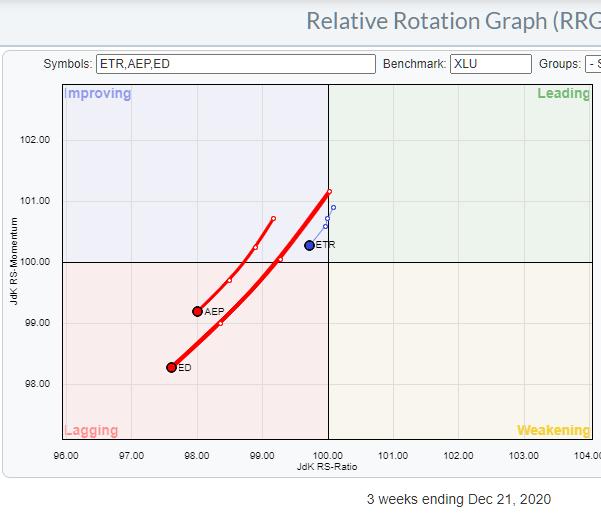Viewport: 601px width, 513px height.
Task: Click the Improving quadrant label
Action: [x=98, y=94]
